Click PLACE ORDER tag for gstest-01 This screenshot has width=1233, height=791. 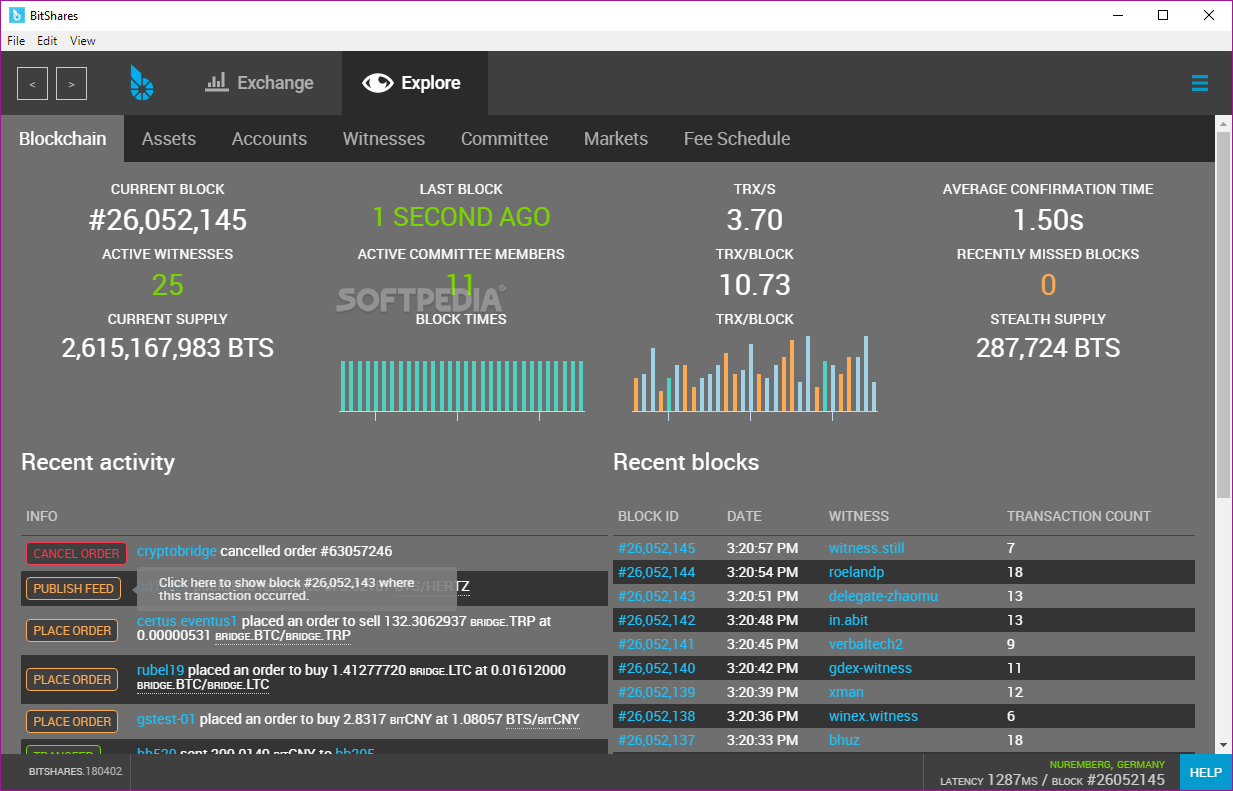pos(72,722)
